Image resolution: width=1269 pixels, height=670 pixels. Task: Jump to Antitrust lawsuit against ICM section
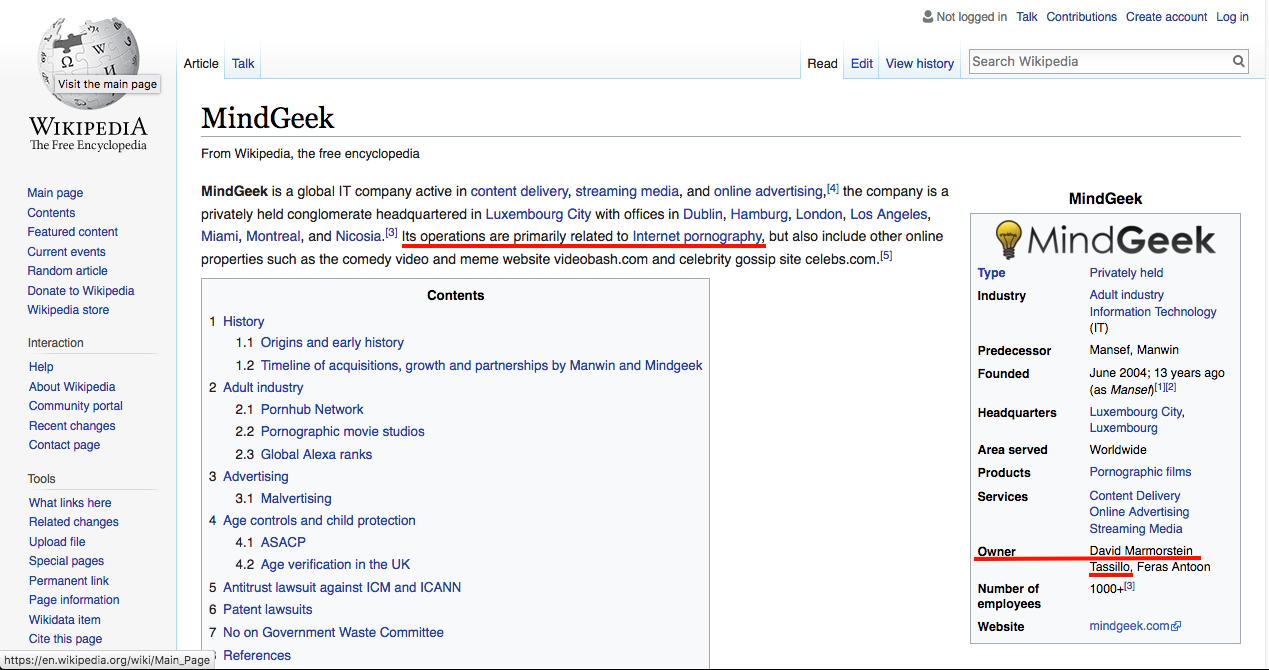coord(342,587)
